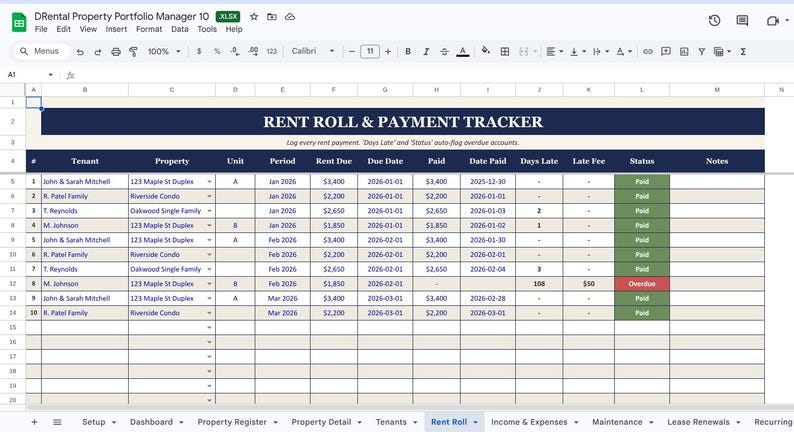Image resolution: width=794 pixels, height=432 pixels.
Task: Open version history clock icon
Action: click(714, 21)
